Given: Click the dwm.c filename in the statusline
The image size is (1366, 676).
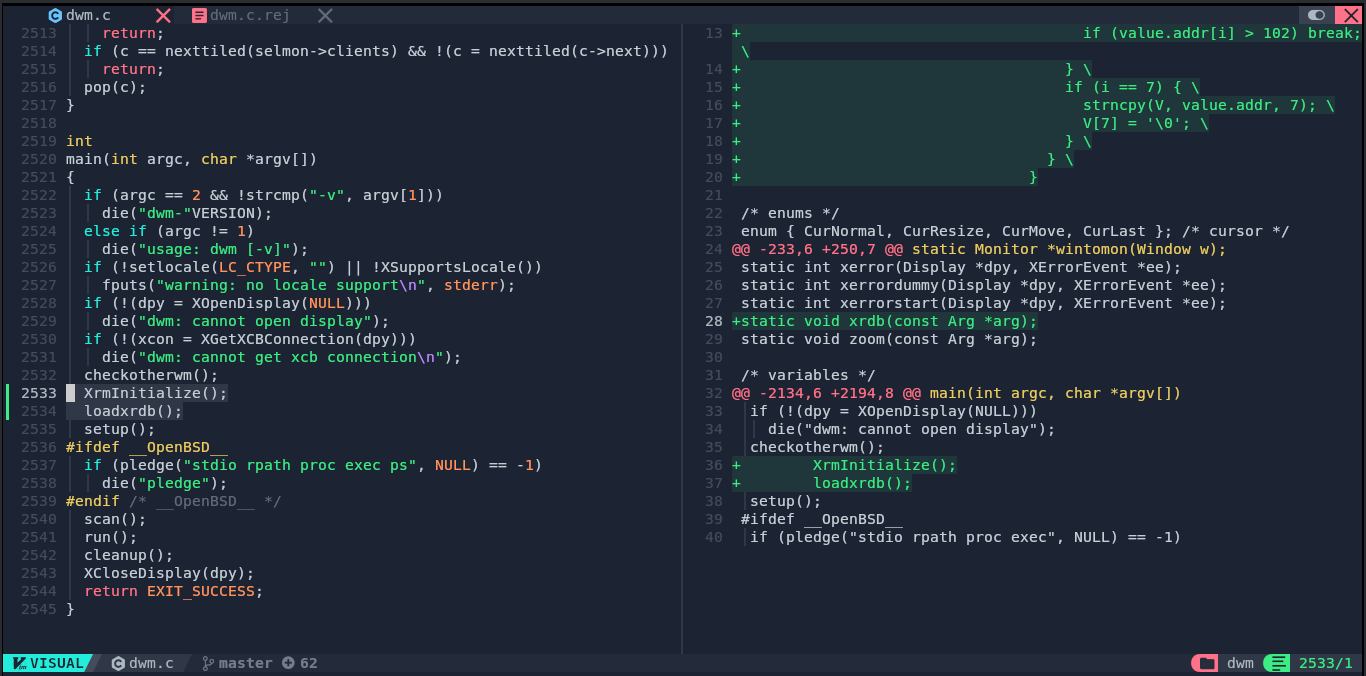Looking at the screenshot, I should point(152,663).
